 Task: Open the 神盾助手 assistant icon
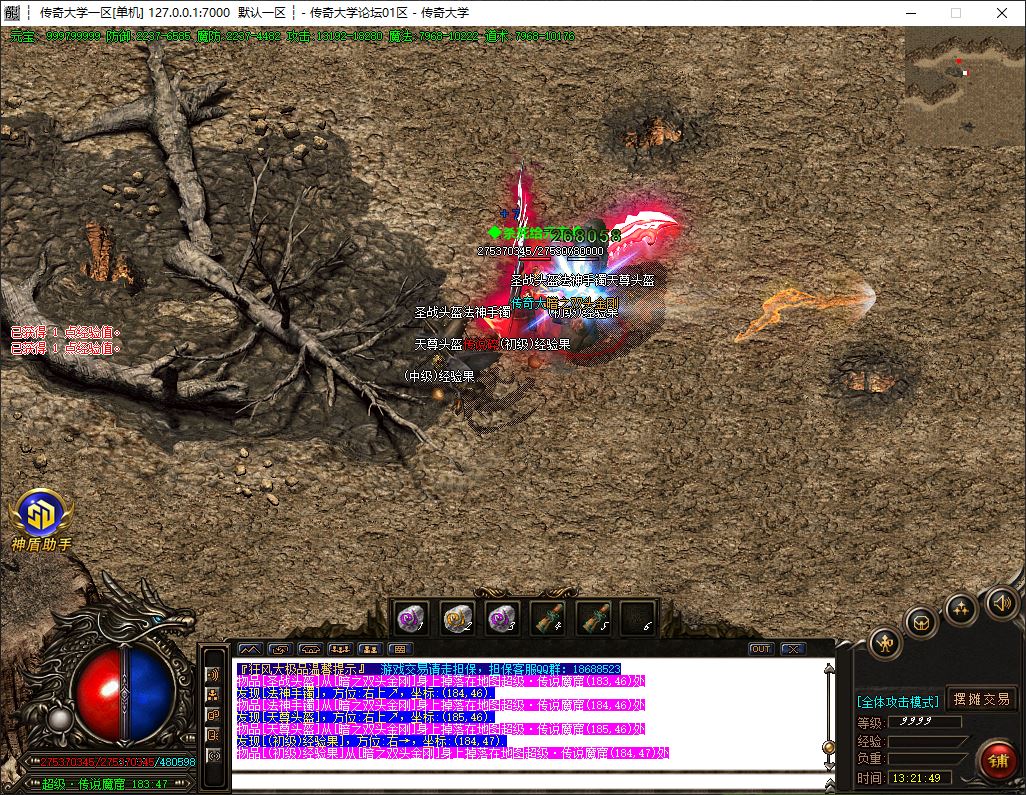point(41,520)
